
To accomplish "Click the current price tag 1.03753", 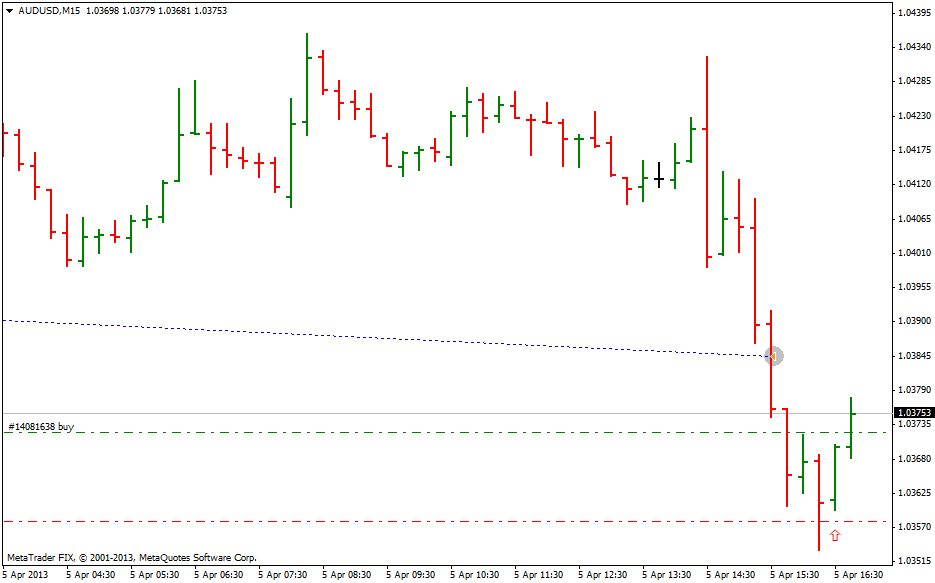I will [x=914, y=413].
